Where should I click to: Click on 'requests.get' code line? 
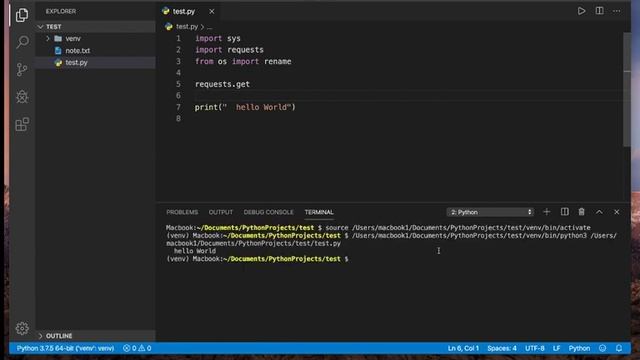[222, 84]
